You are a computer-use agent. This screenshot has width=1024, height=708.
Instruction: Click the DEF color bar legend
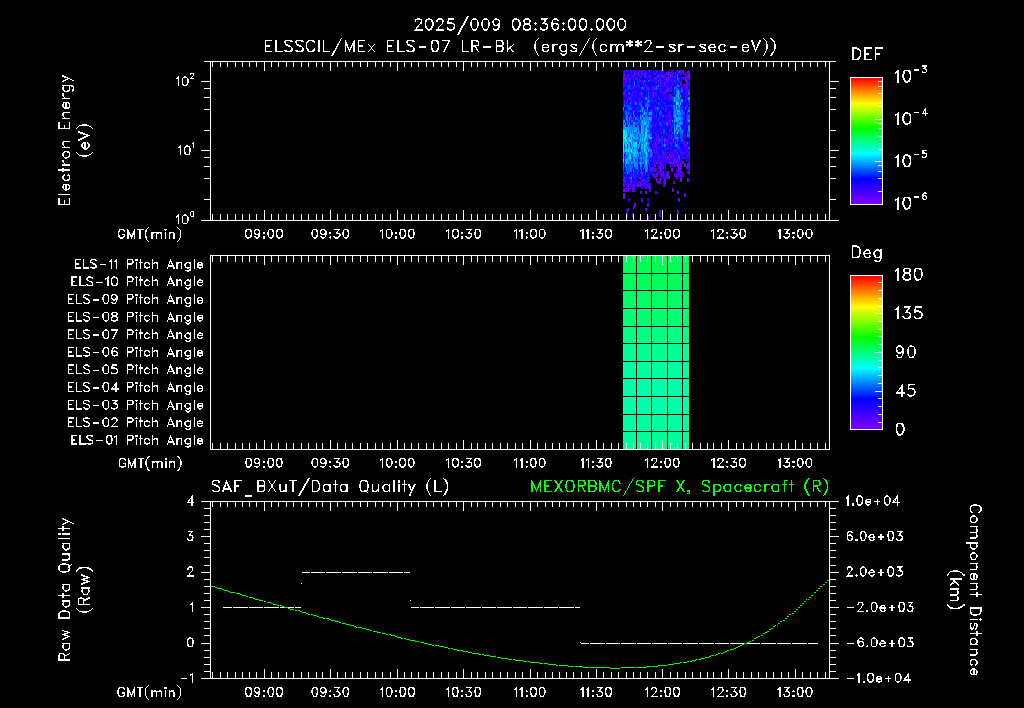click(x=866, y=141)
